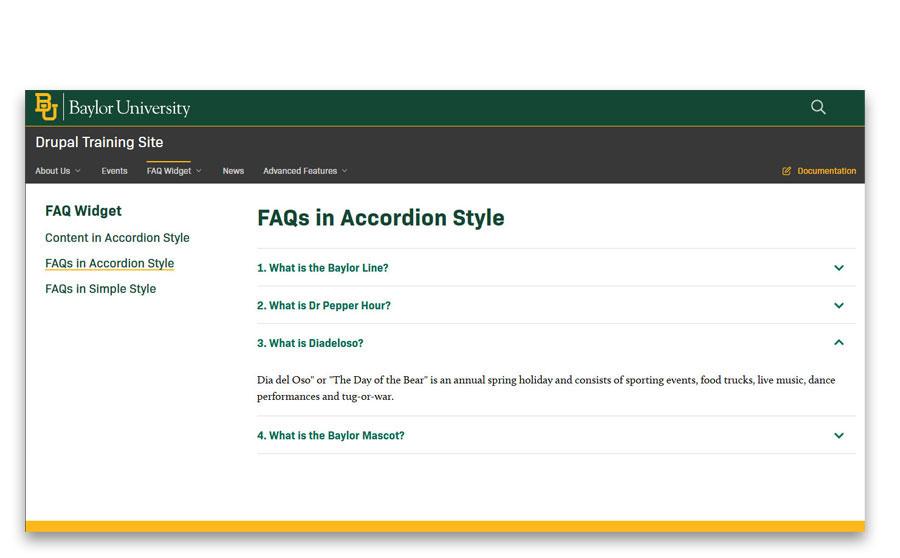Open the search magnifier icon
The image size is (900, 558).
[818, 107]
